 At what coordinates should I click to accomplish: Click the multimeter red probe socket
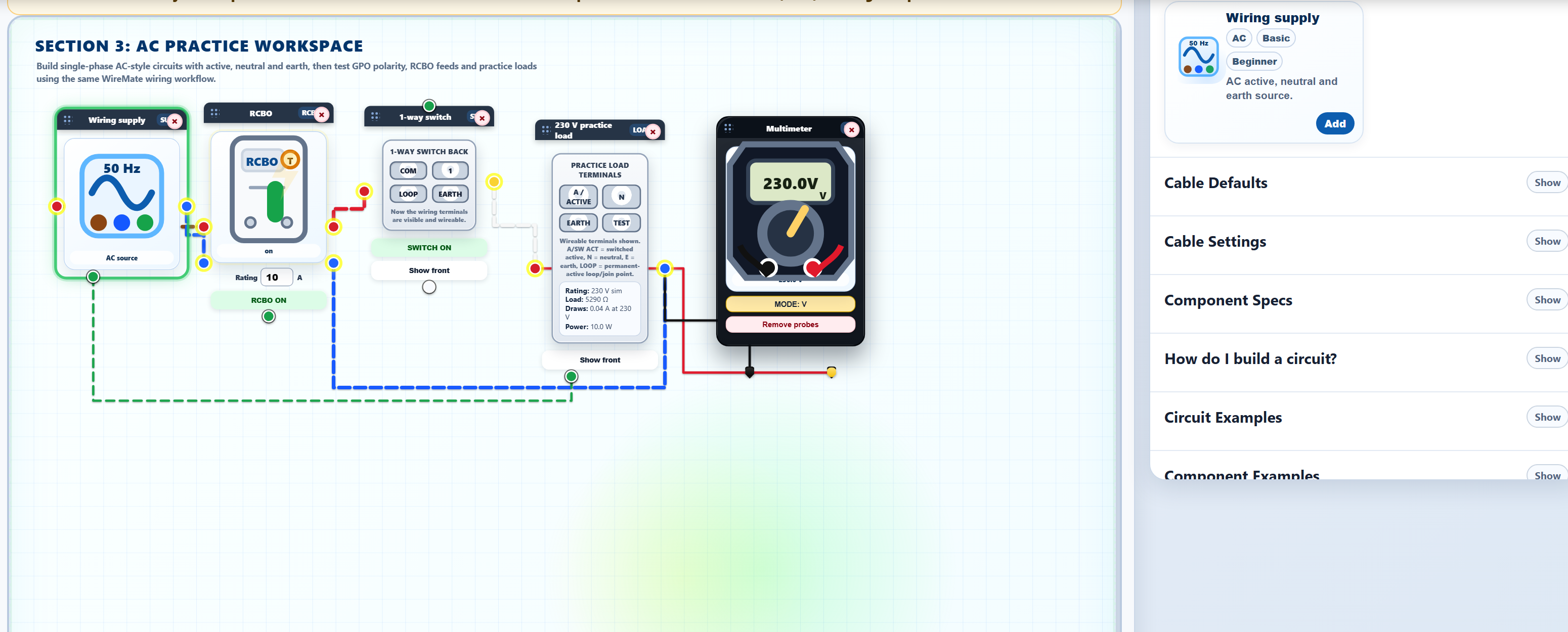pyautogui.click(x=813, y=267)
